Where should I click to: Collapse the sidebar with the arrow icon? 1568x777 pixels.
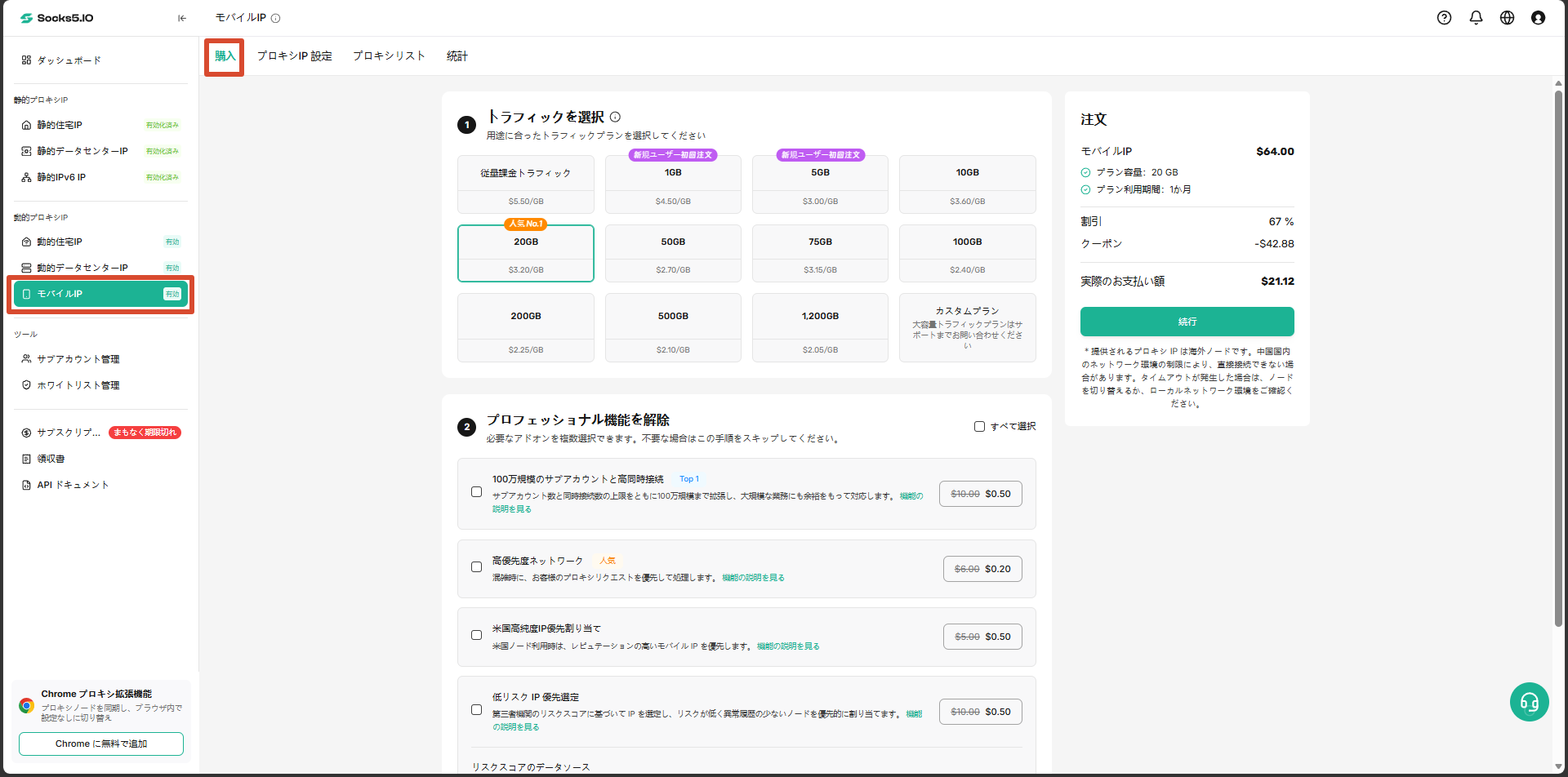[x=182, y=18]
